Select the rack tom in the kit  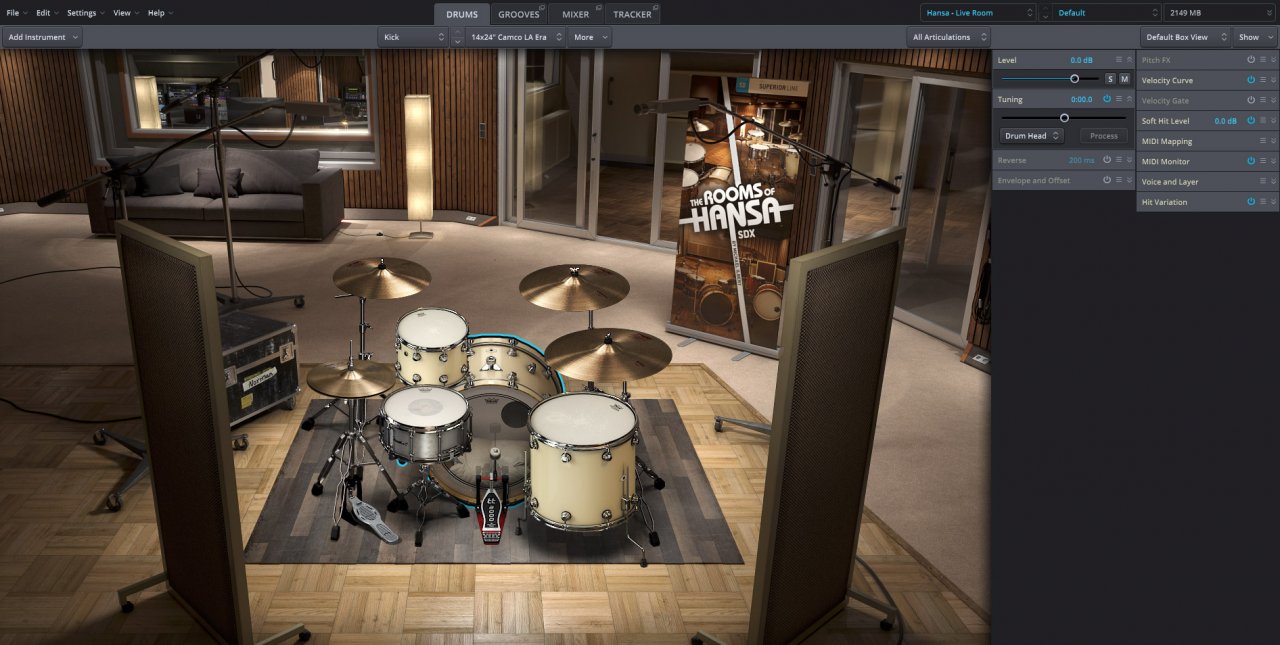(432, 346)
